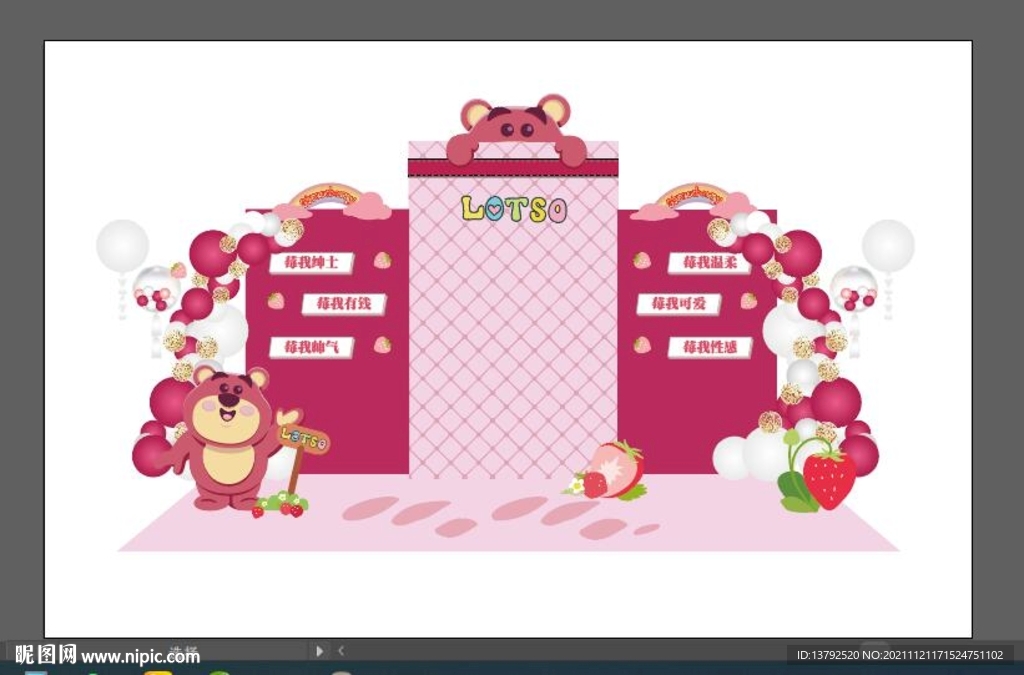Click the large strawberry at right
This screenshot has width=1024, height=675.
829,478
